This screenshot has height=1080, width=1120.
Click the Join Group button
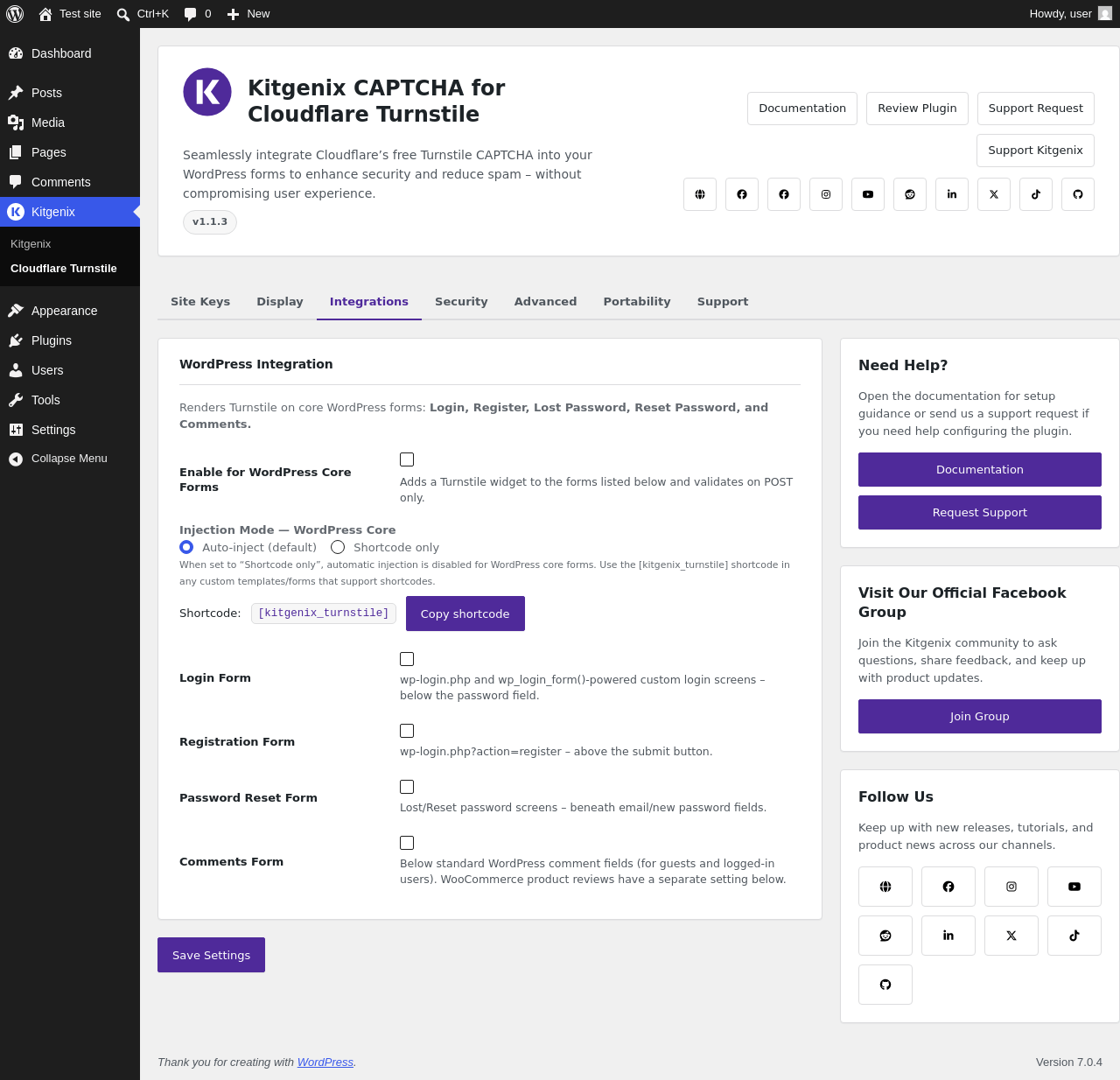[980, 717]
